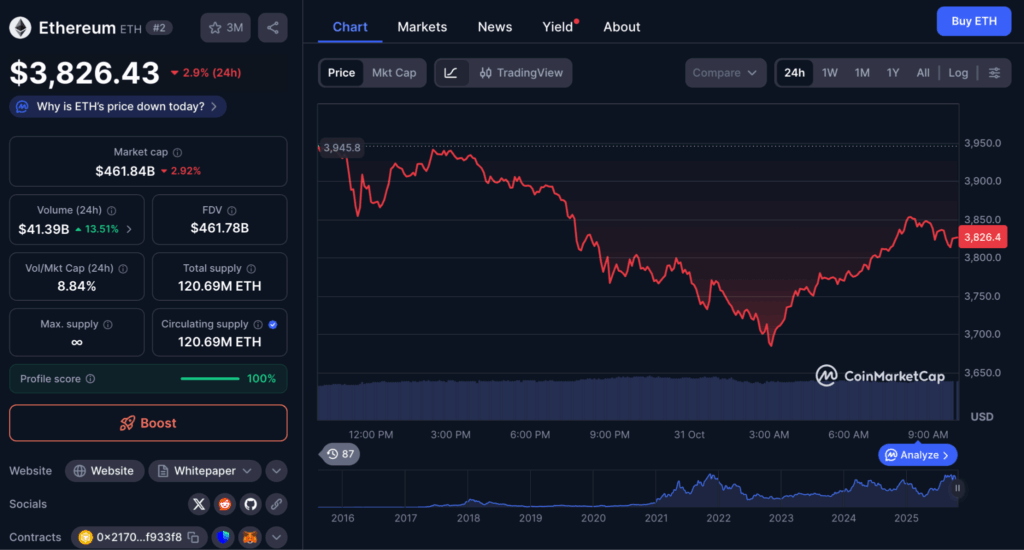
Task: Click the Buy ETH button
Action: point(973,21)
